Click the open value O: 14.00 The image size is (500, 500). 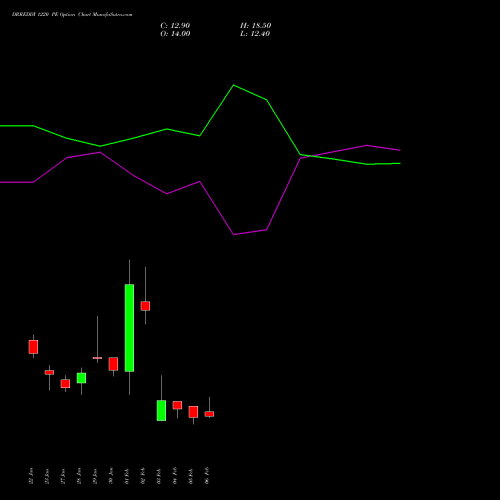point(175,34)
